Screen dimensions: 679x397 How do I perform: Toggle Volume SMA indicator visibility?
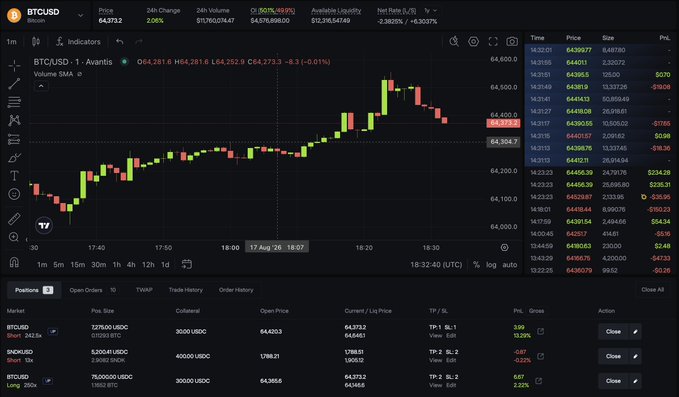point(80,74)
